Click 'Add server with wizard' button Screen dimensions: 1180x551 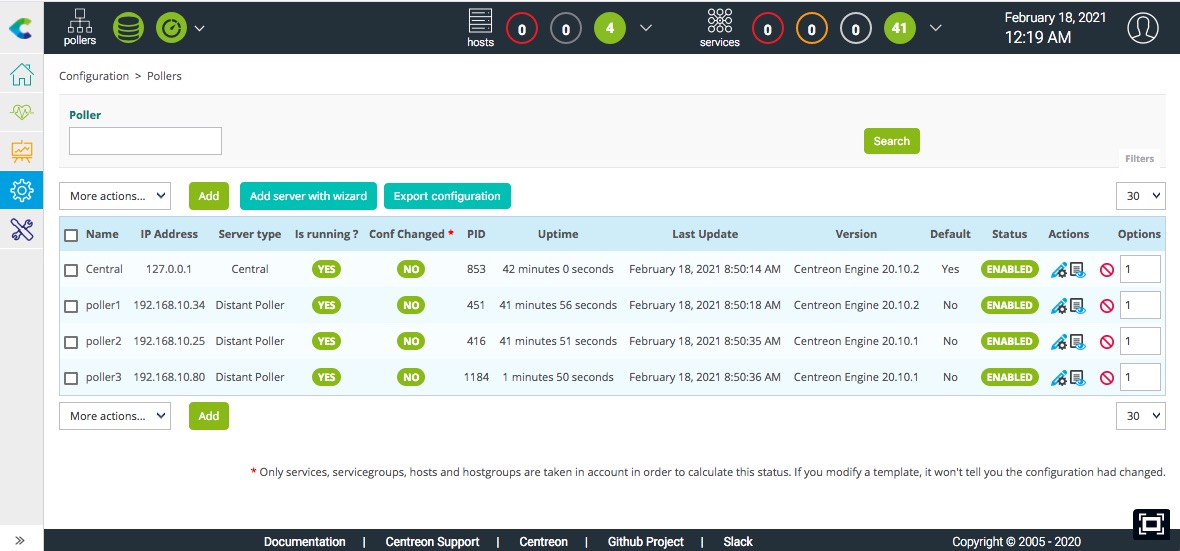[x=308, y=196]
